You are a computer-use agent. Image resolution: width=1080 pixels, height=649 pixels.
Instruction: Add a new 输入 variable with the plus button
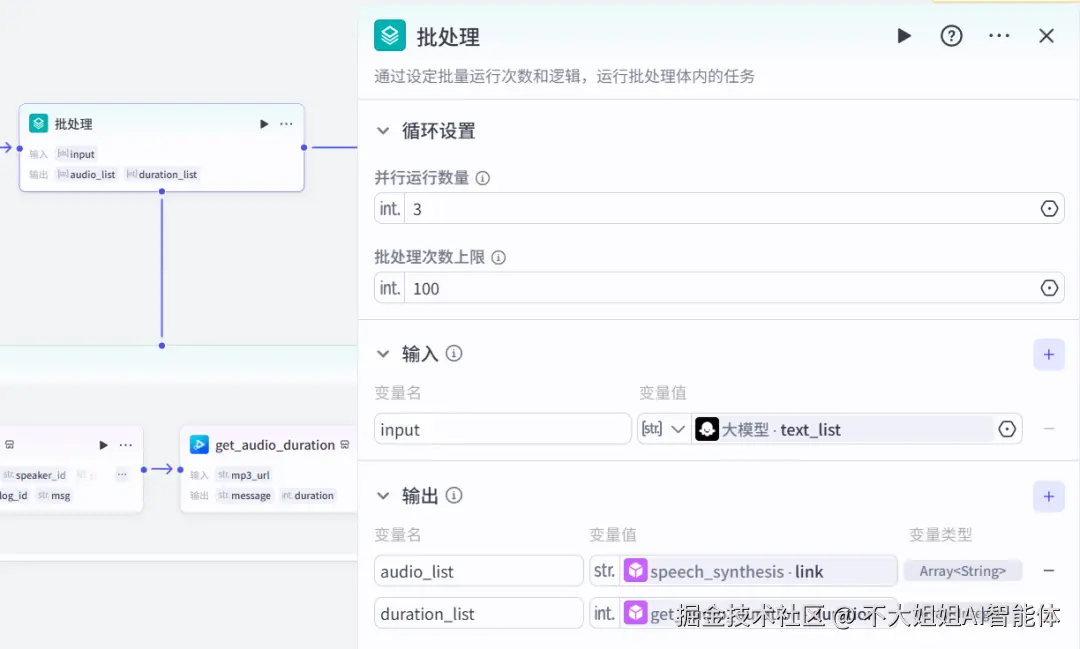tap(1048, 354)
